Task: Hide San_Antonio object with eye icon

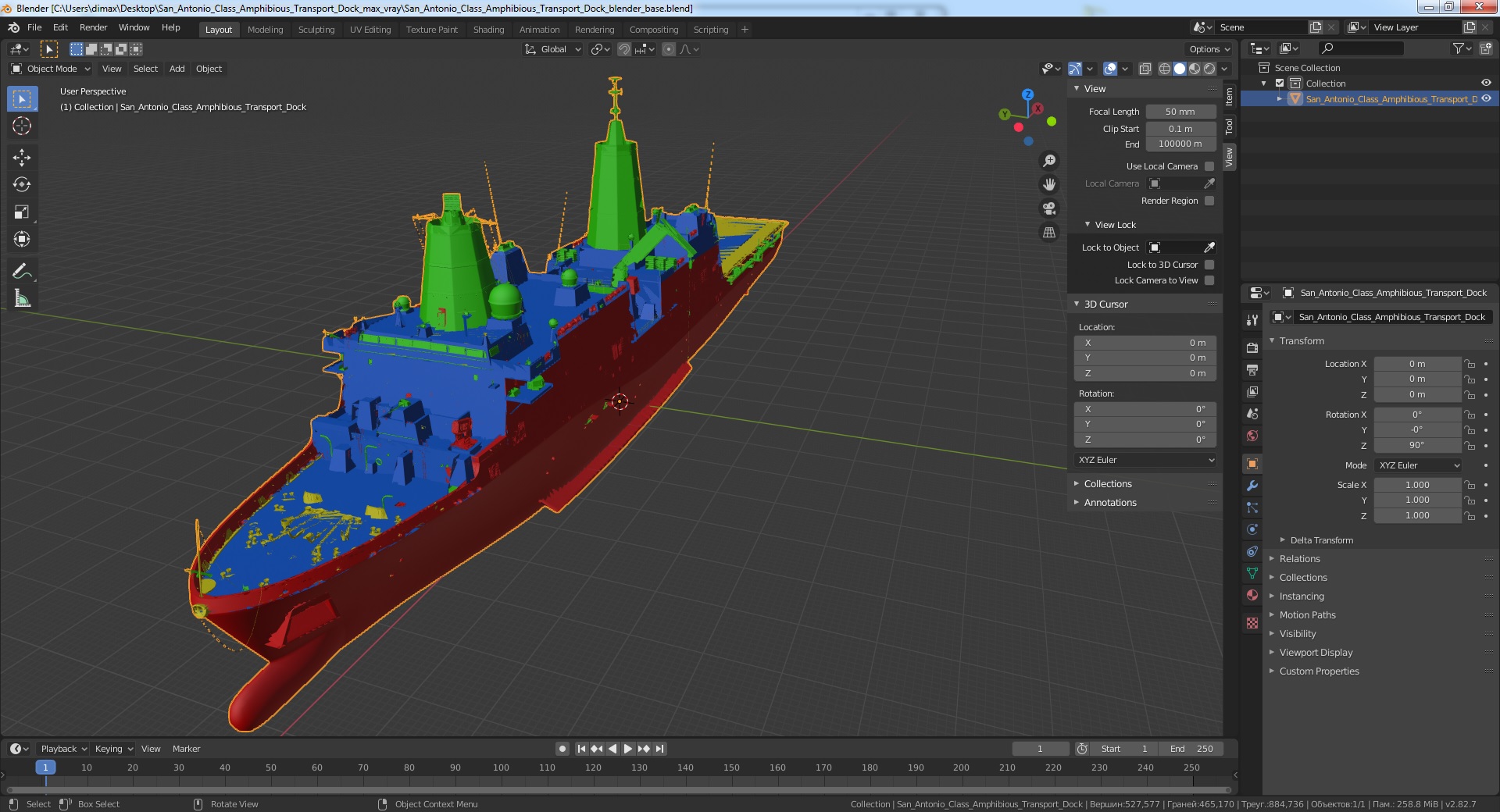Action: pos(1486,99)
